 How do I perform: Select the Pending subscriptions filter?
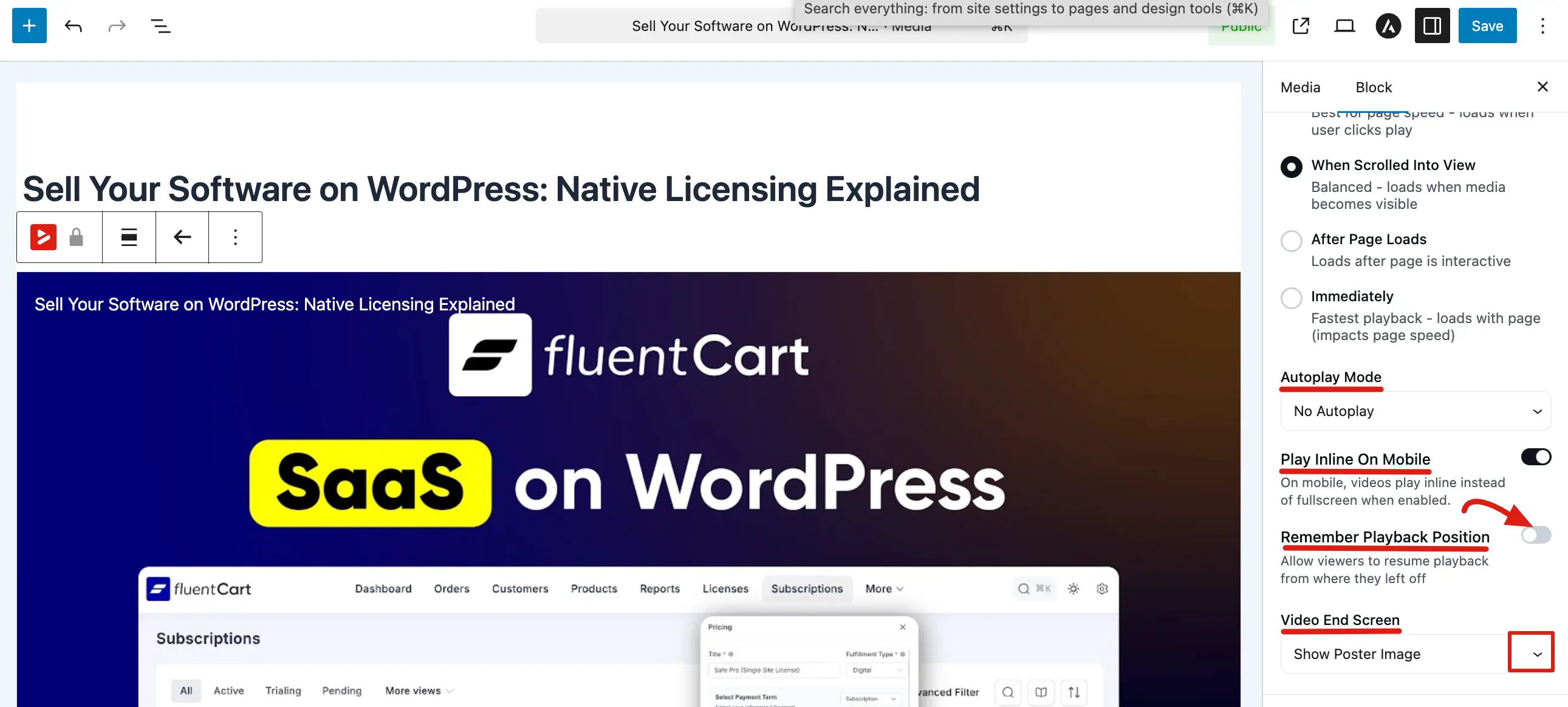341,691
